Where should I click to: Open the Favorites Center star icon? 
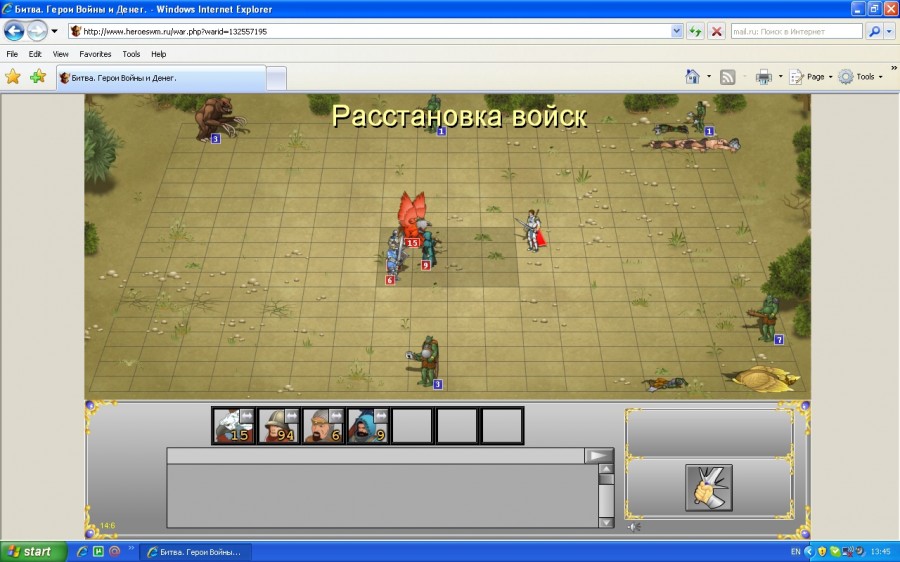(13, 76)
